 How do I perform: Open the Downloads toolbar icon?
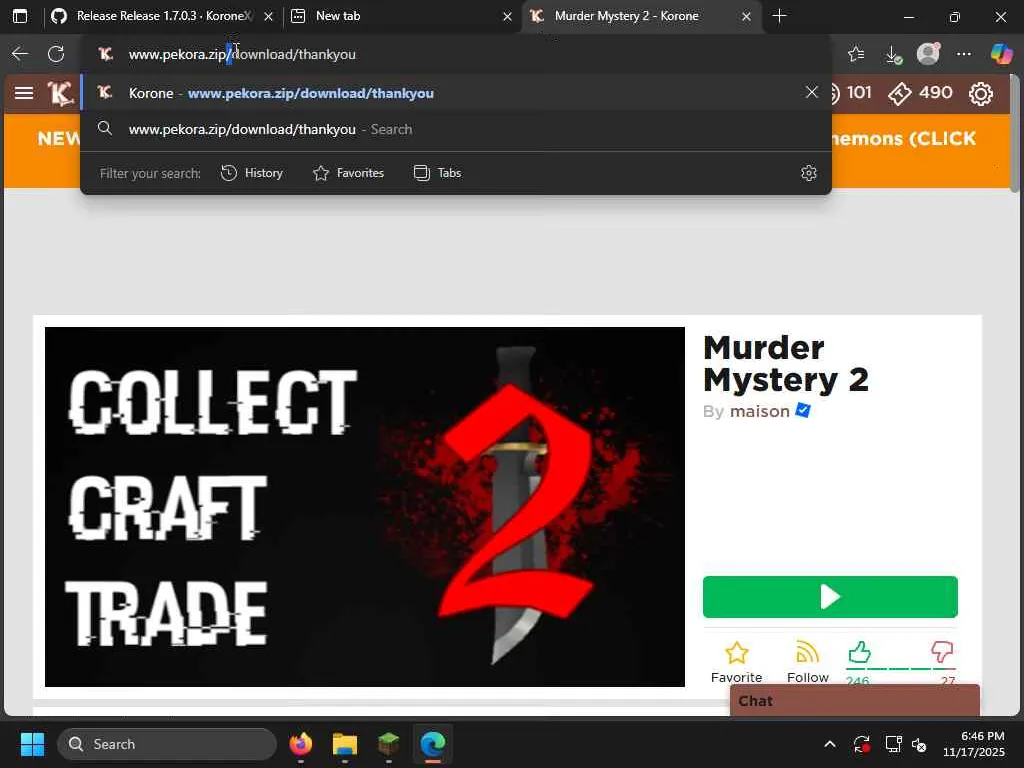pos(893,54)
